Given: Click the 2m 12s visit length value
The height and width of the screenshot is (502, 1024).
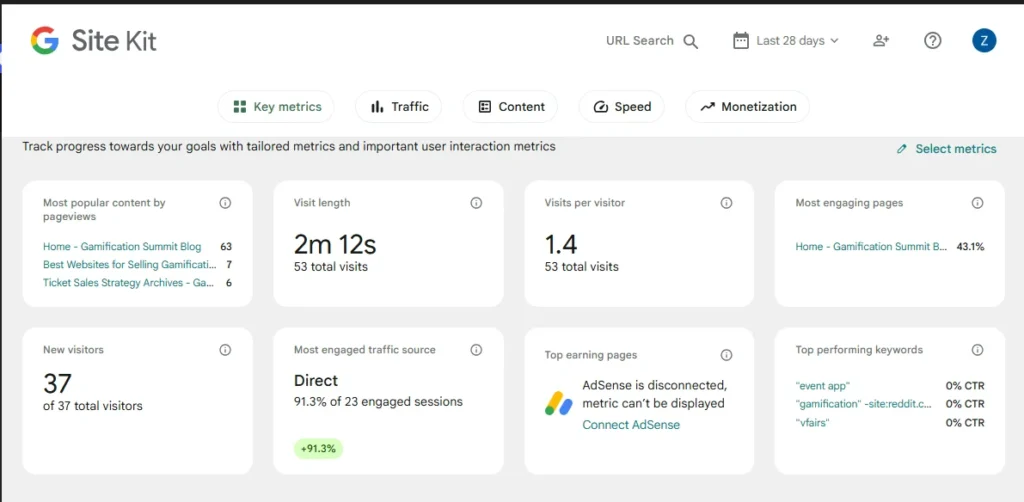Looking at the screenshot, I should point(335,244).
